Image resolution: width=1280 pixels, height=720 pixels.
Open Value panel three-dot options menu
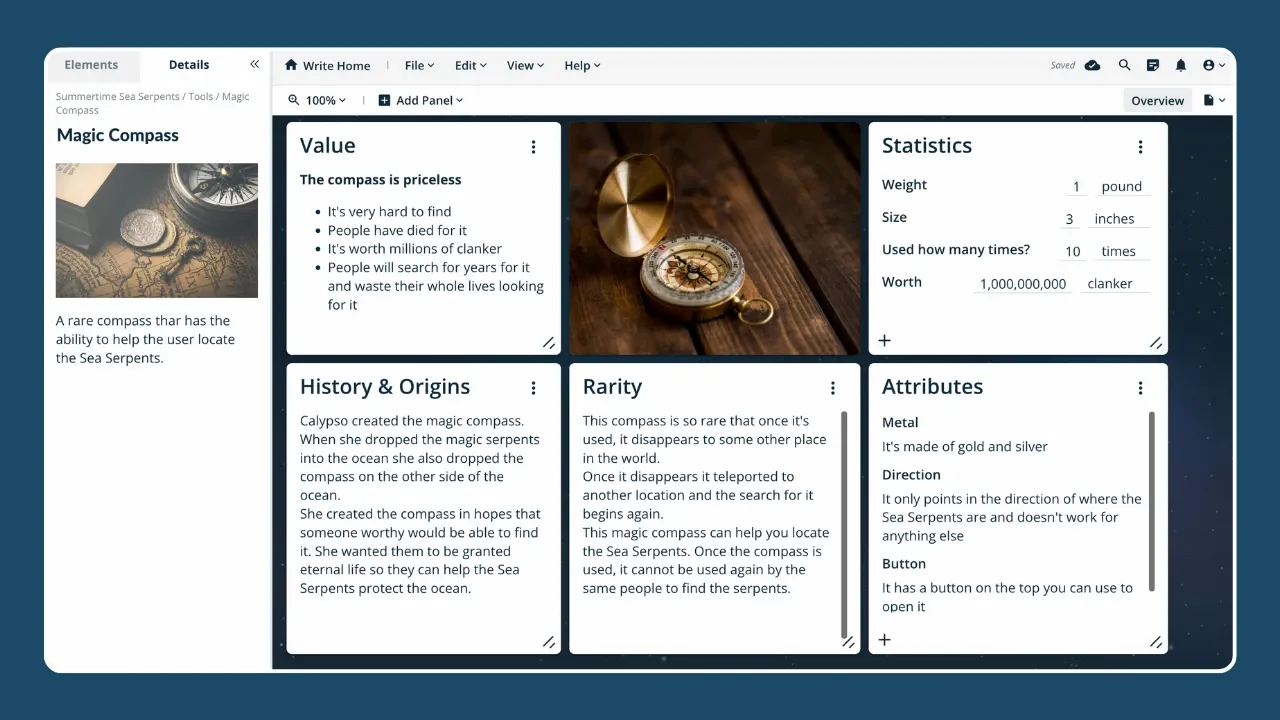click(533, 147)
